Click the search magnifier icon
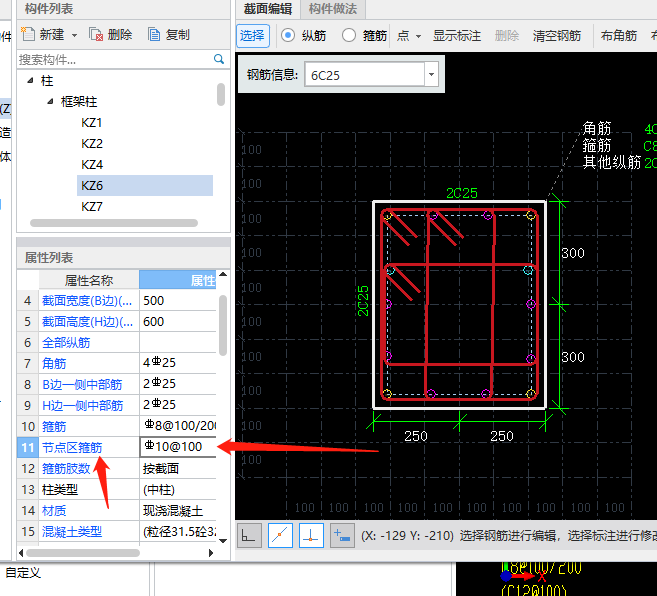657x596 pixels. (219, 59)
